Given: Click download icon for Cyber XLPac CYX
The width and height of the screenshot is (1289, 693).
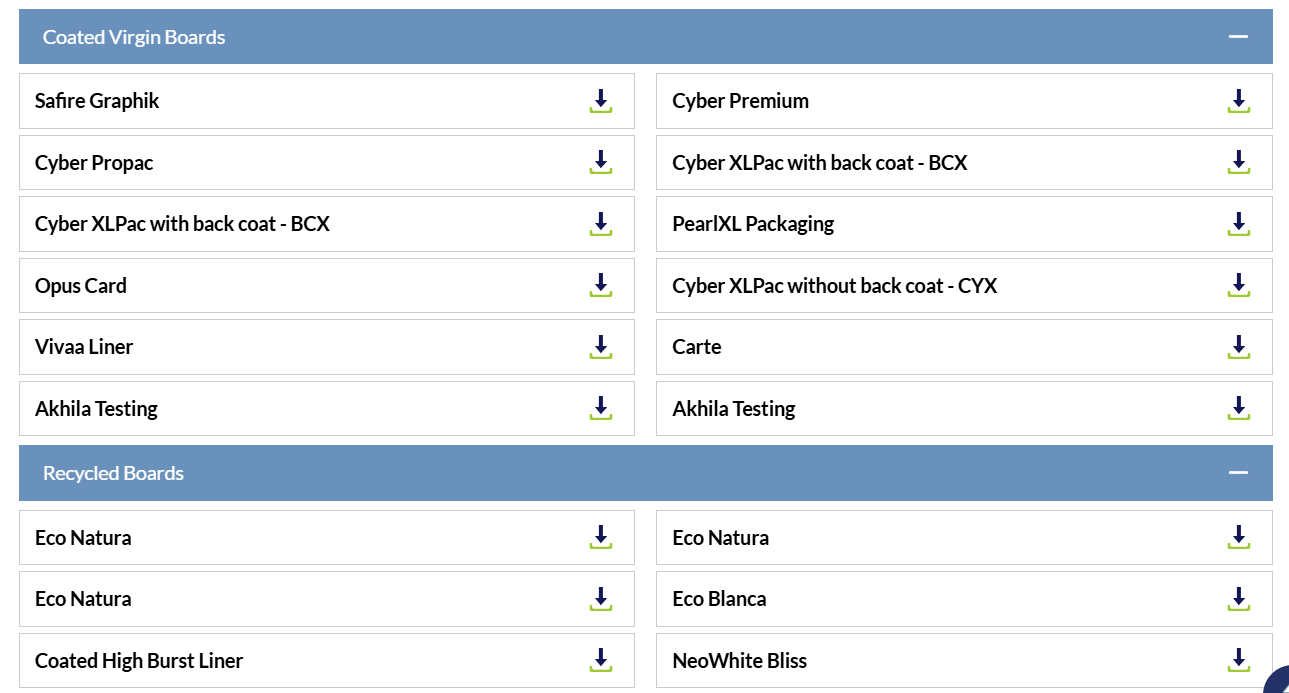Looking at the screenshot, I should [x=1238, y=286].
